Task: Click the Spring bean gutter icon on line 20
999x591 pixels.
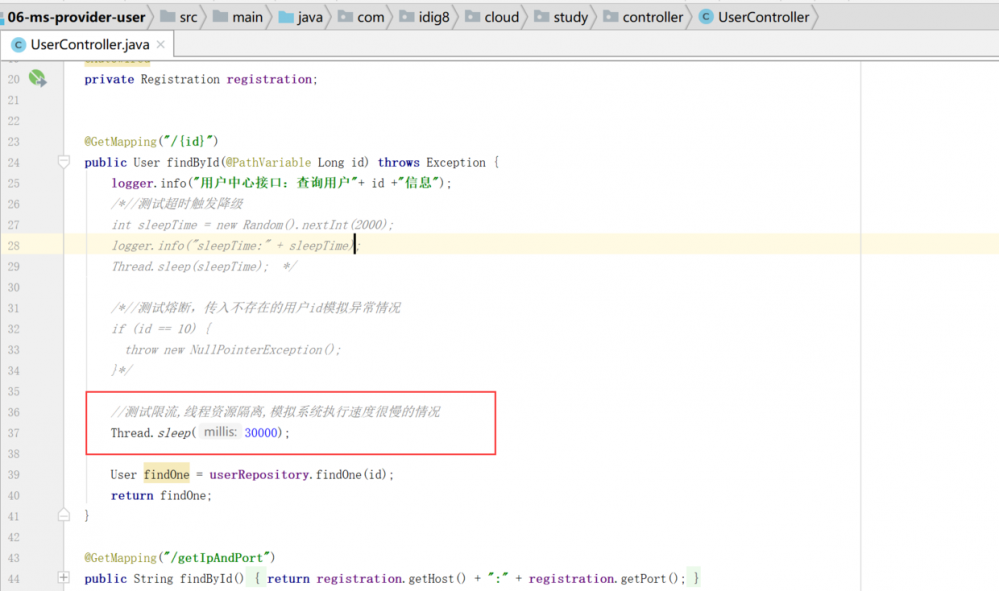Action: coord(38,78)
